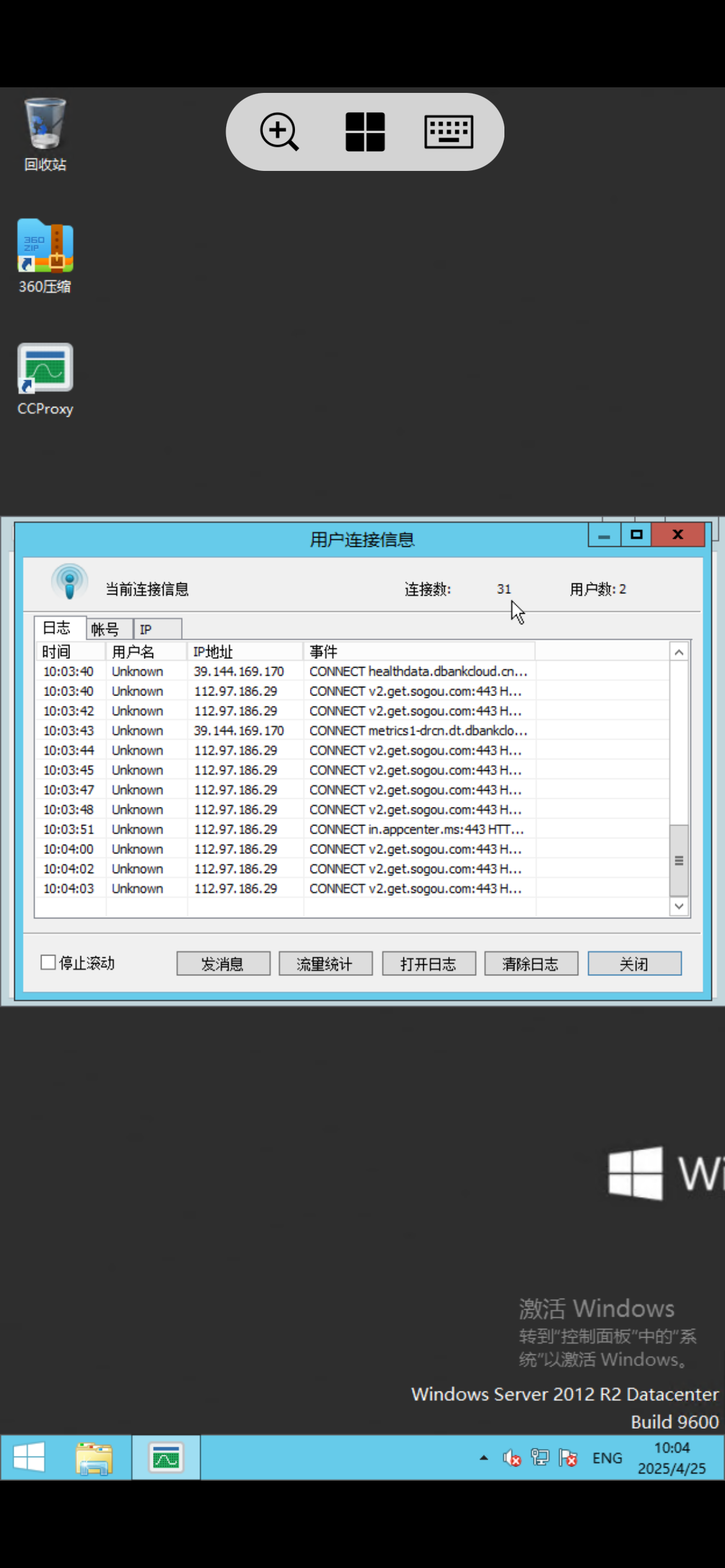Click the CCProxy taskbar icon
The width and height of the screenshot is (725, 1568).
(166, 1458)
